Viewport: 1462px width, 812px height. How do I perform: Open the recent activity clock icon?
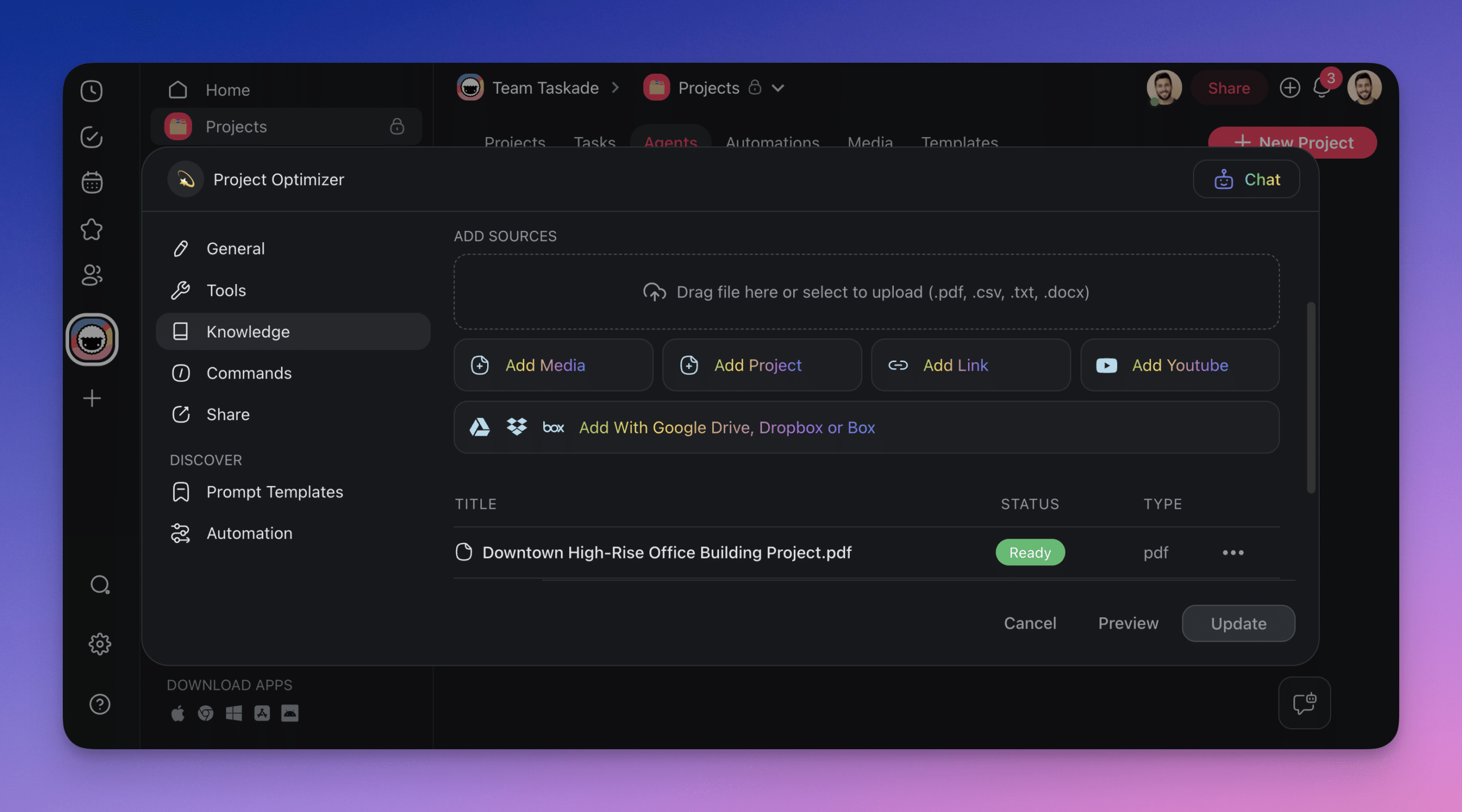91,91
